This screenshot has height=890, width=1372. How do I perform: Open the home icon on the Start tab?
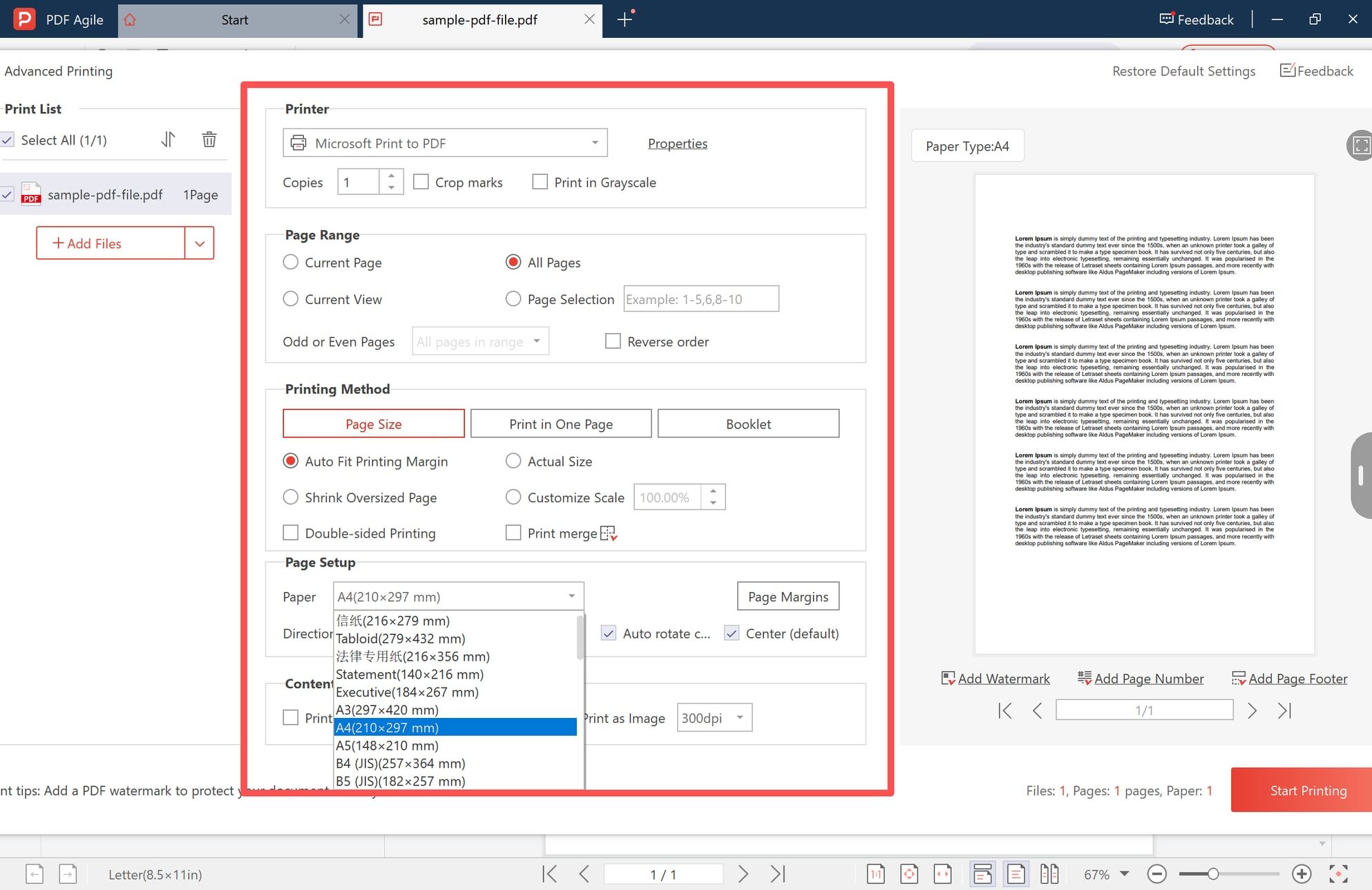[x=130, y=19]
